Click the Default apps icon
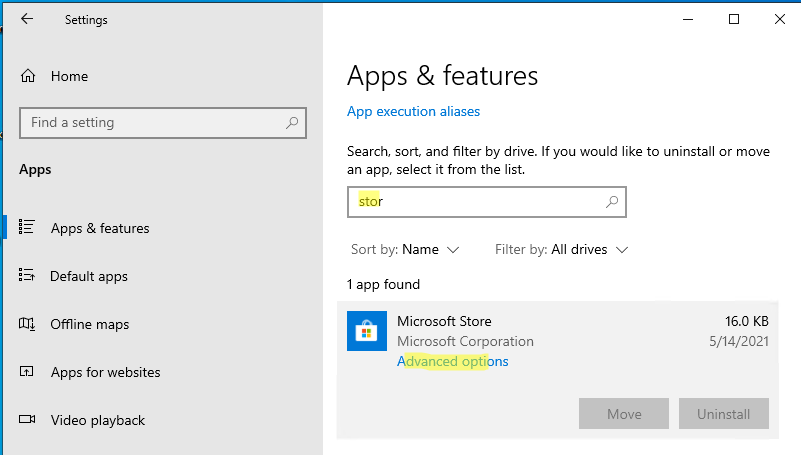Screen dimensions: 801x455 coord(27,275)
